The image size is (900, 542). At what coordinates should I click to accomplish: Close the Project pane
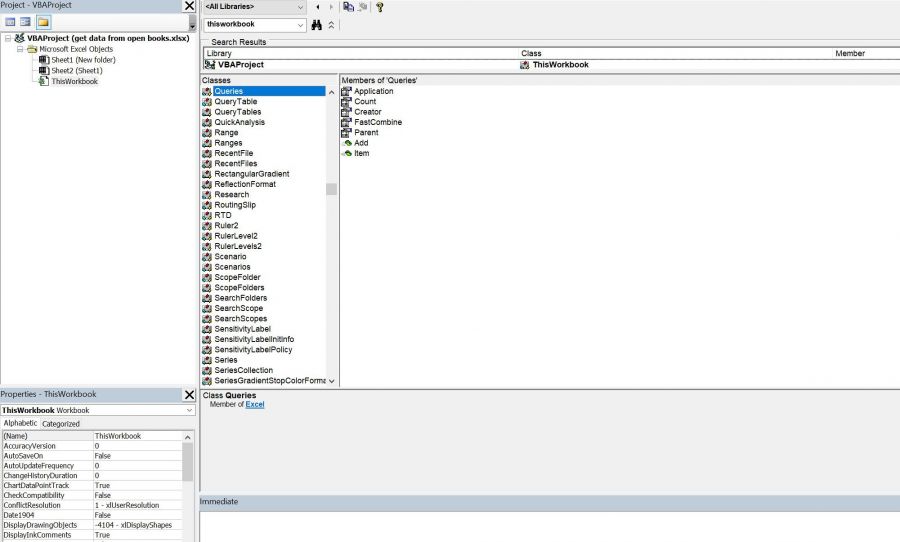(189, 6)
